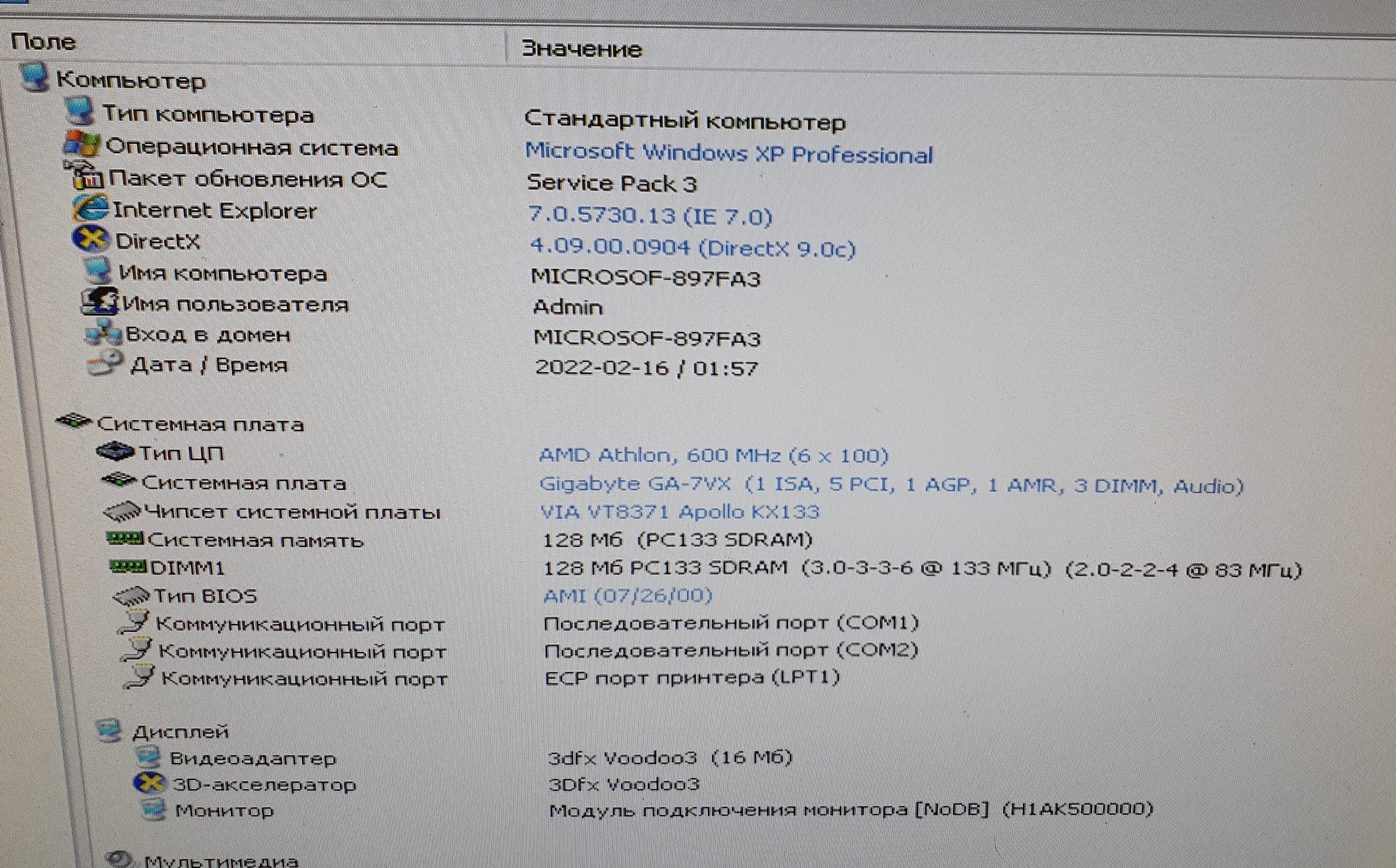The width and height of the screenshot is (1396, 868).
Task: Open the 7.0.5730.13 (IE 7.0) link
Action: (x=650, y=215)
